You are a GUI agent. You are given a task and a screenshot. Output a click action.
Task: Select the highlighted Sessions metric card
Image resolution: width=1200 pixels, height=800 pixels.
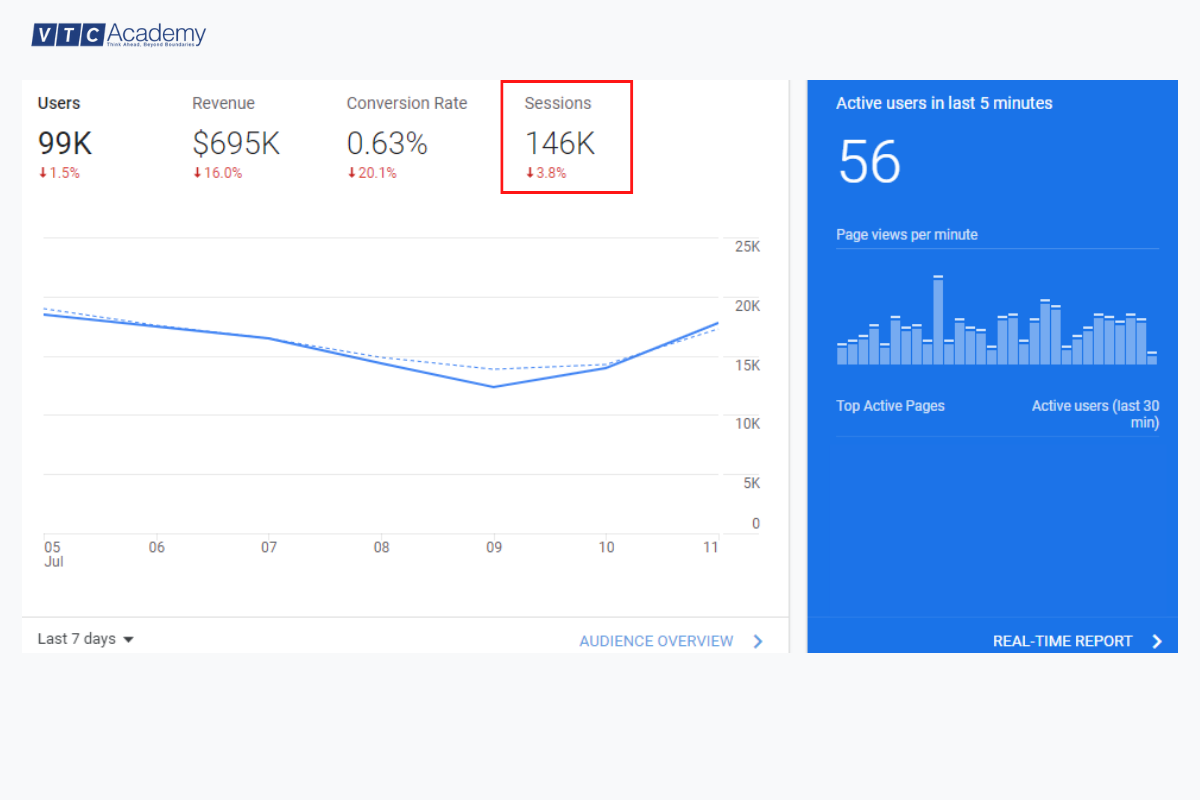point(566,136)
